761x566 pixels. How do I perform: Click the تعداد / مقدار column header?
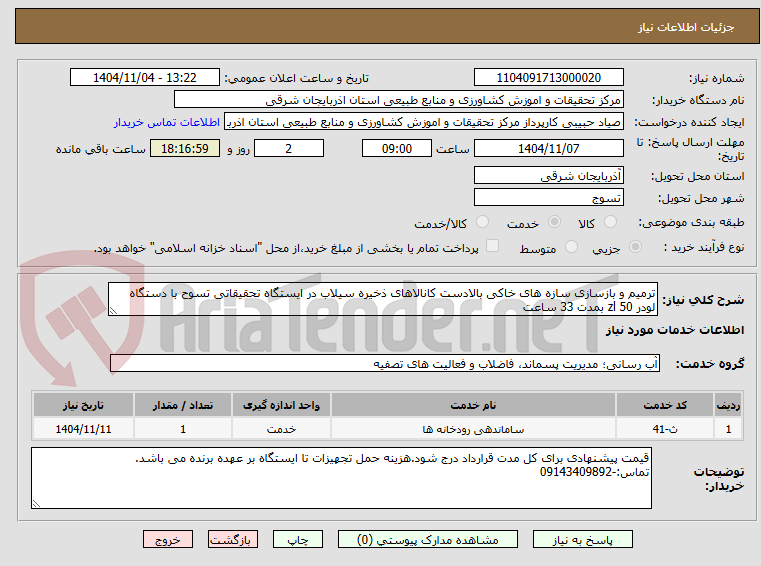point(183,405)
